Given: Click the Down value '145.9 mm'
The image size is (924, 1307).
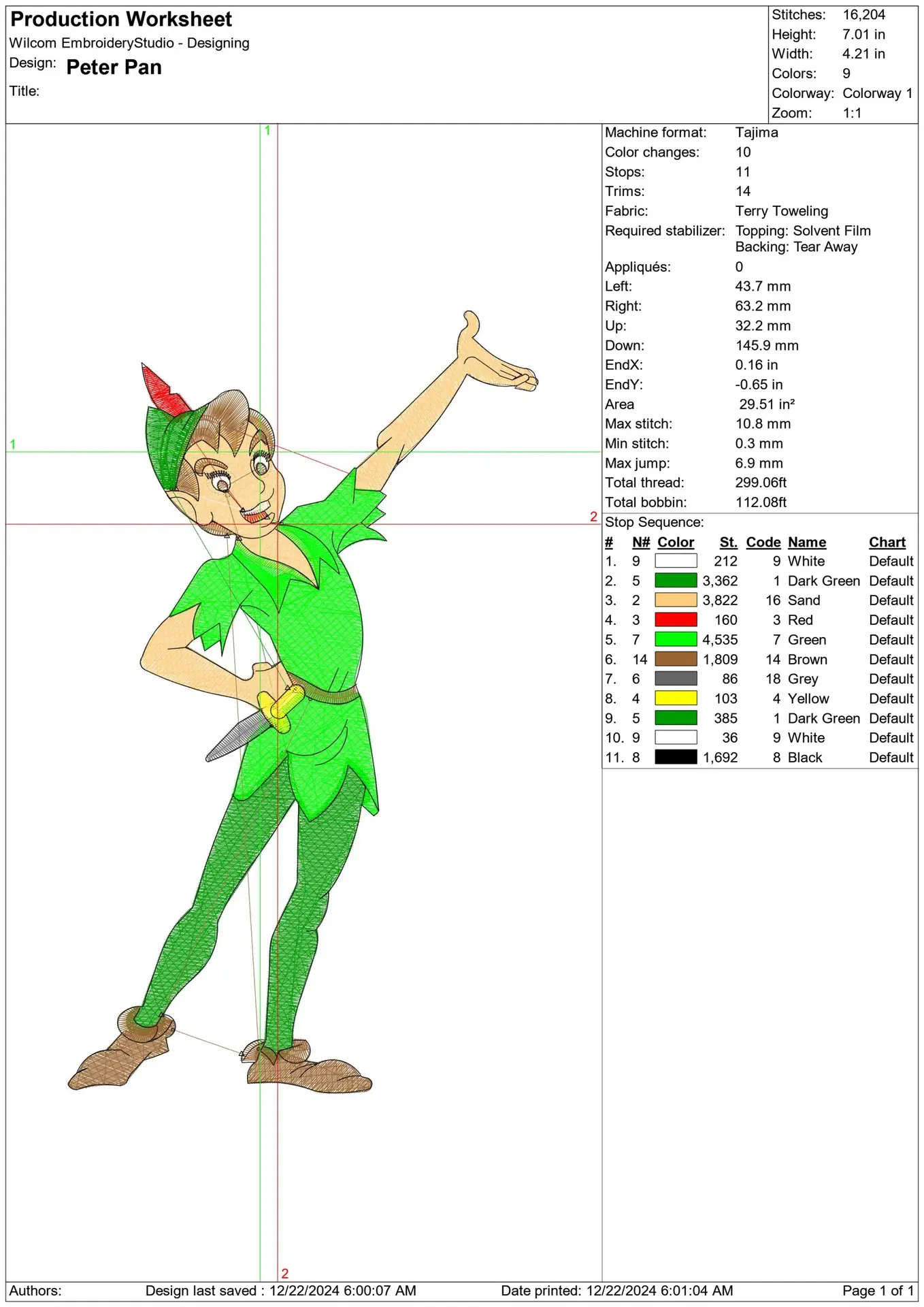Looking at the screenshot, I should coord(767,345).
